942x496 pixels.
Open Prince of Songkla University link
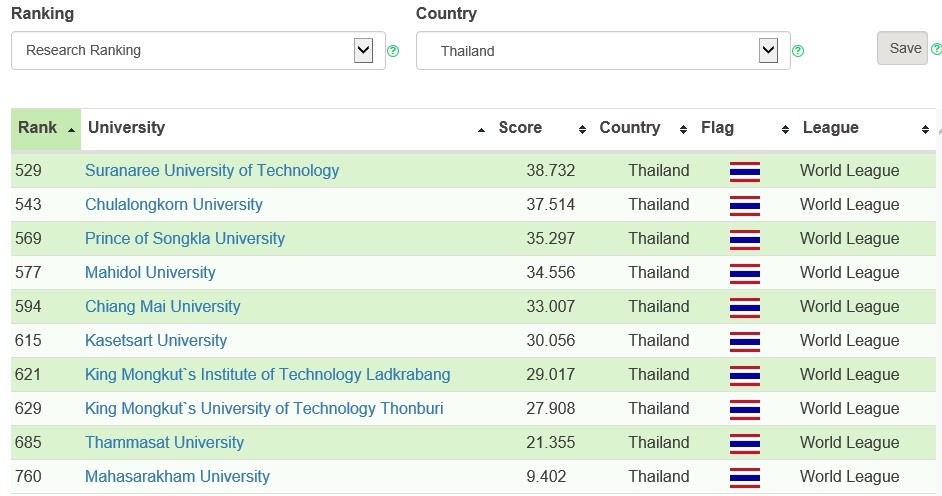(x=184, y=239)
